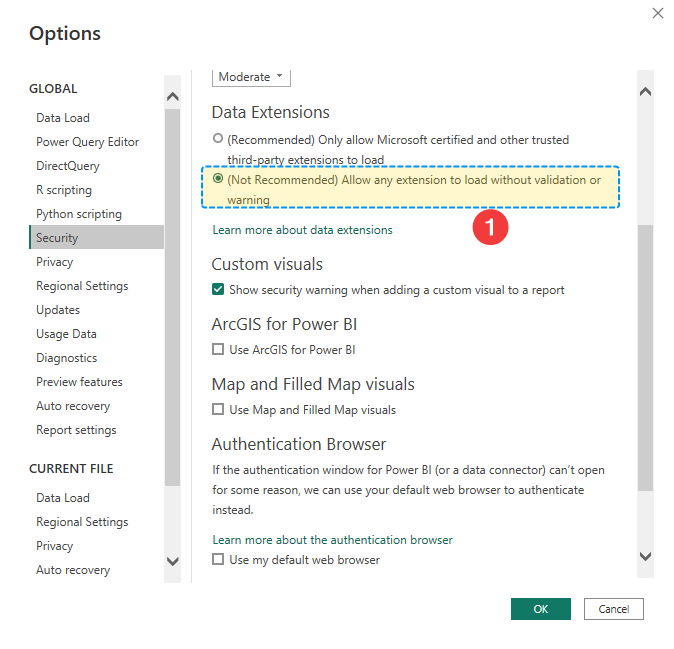674x649 pixels.
Task: Enable Use Map and Filled Map visuals
Action: (x=218, y=410)
